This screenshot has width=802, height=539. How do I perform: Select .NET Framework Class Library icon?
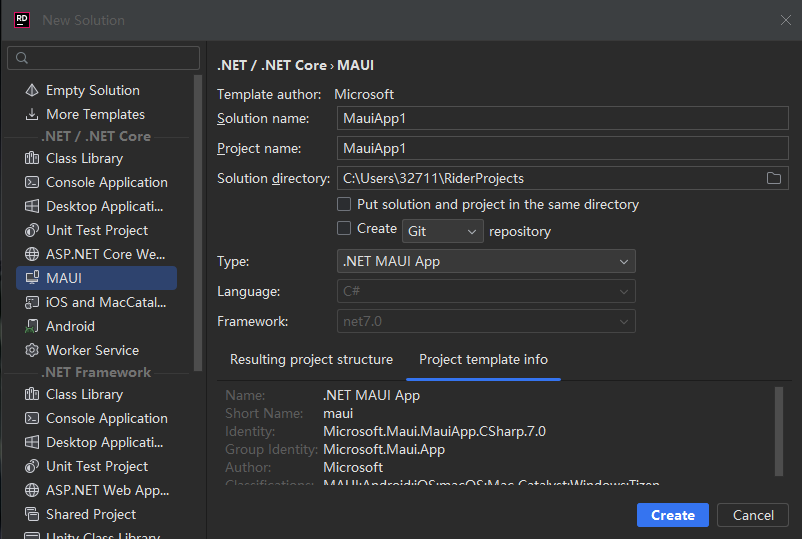(x=32, y=394)
